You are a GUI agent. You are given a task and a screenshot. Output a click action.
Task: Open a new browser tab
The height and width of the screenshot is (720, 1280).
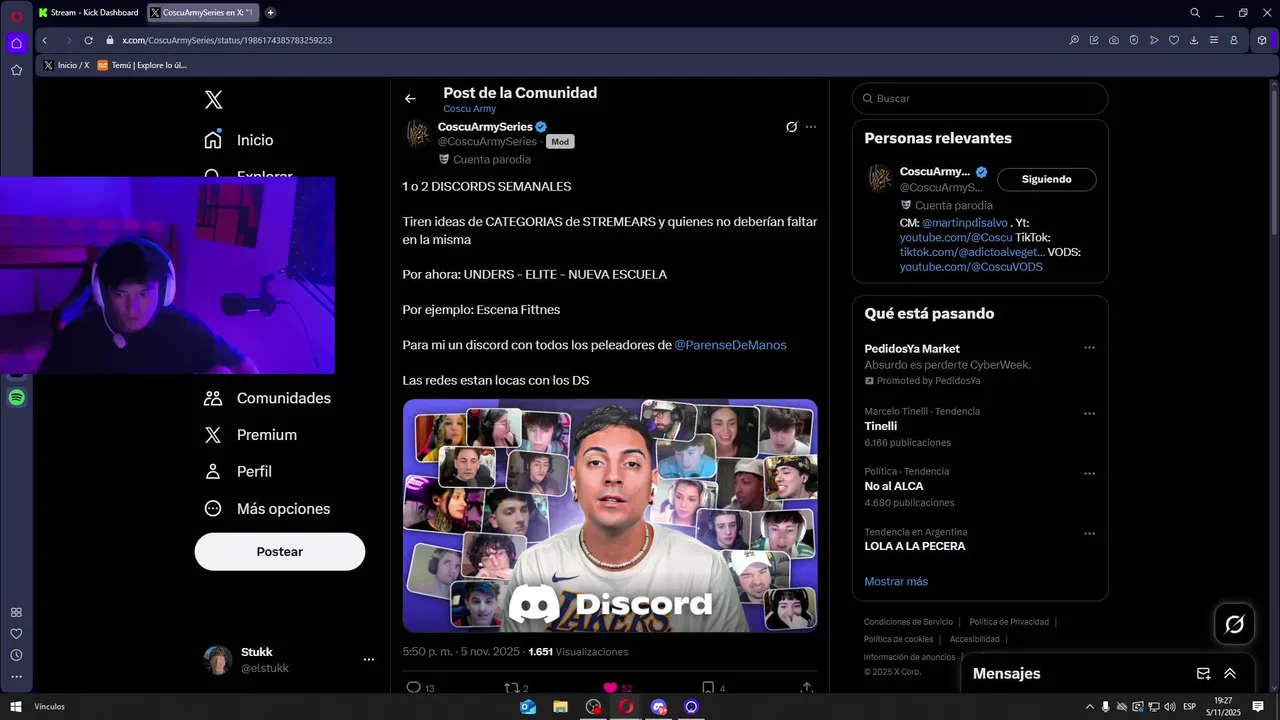tap(270, 13)
